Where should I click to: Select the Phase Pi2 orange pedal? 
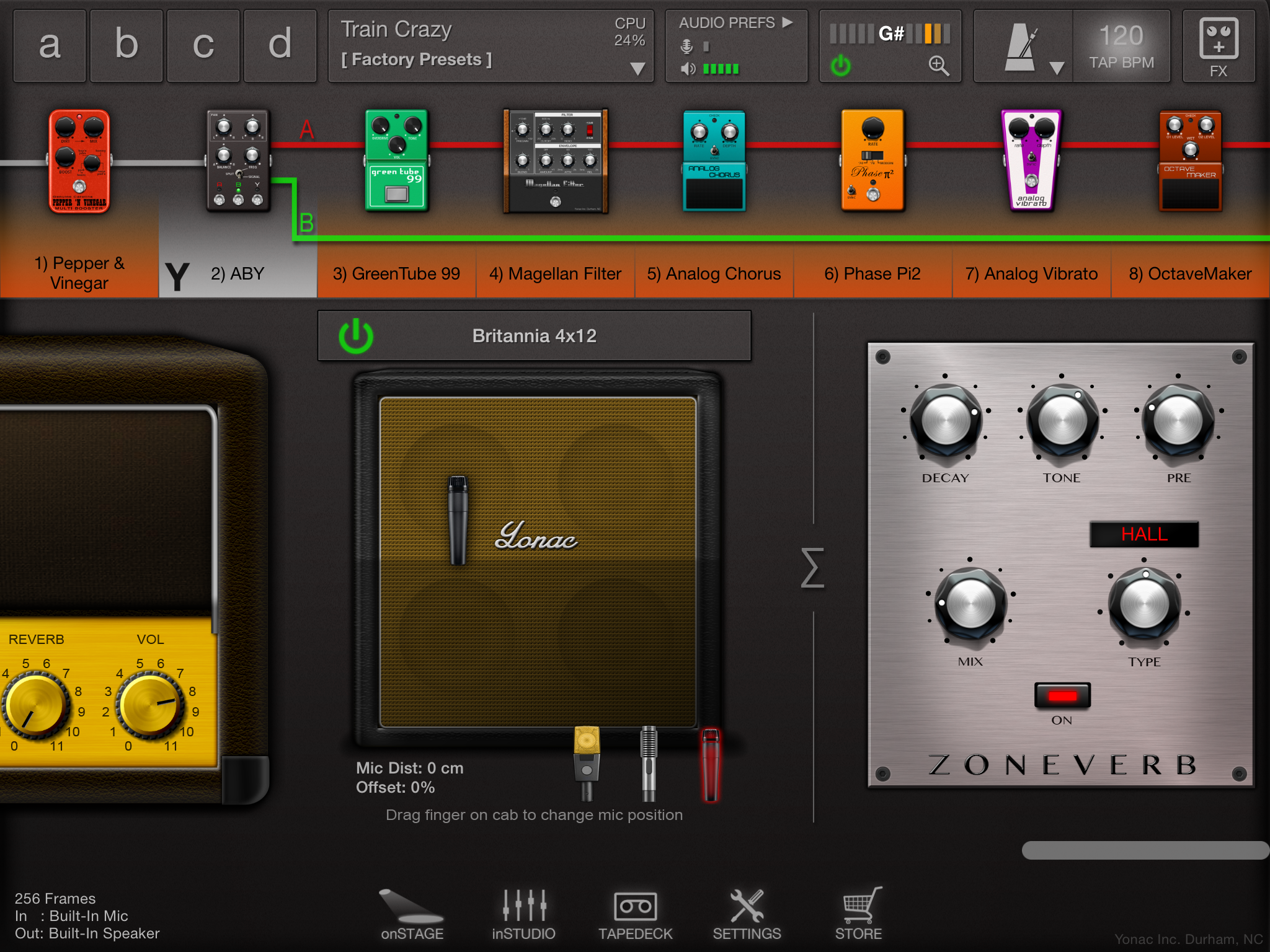[x=873, y=161]
